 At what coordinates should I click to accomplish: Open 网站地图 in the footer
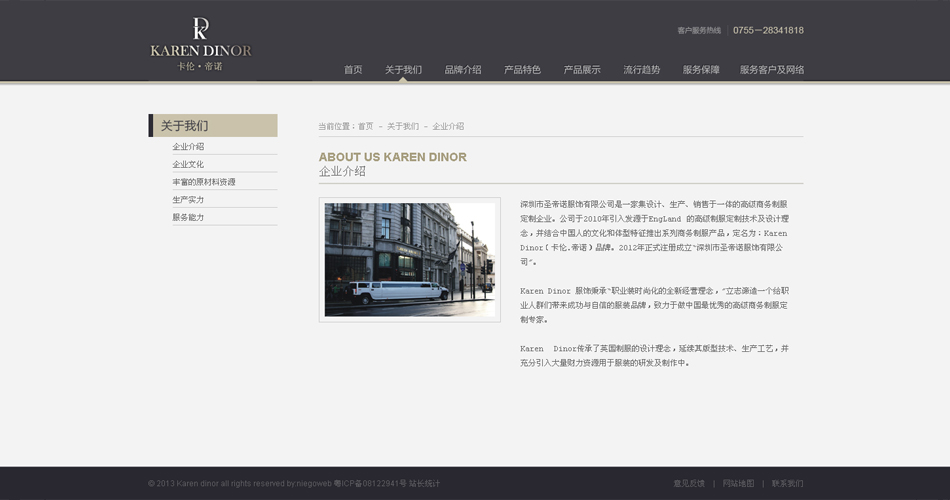coord(738,484)
